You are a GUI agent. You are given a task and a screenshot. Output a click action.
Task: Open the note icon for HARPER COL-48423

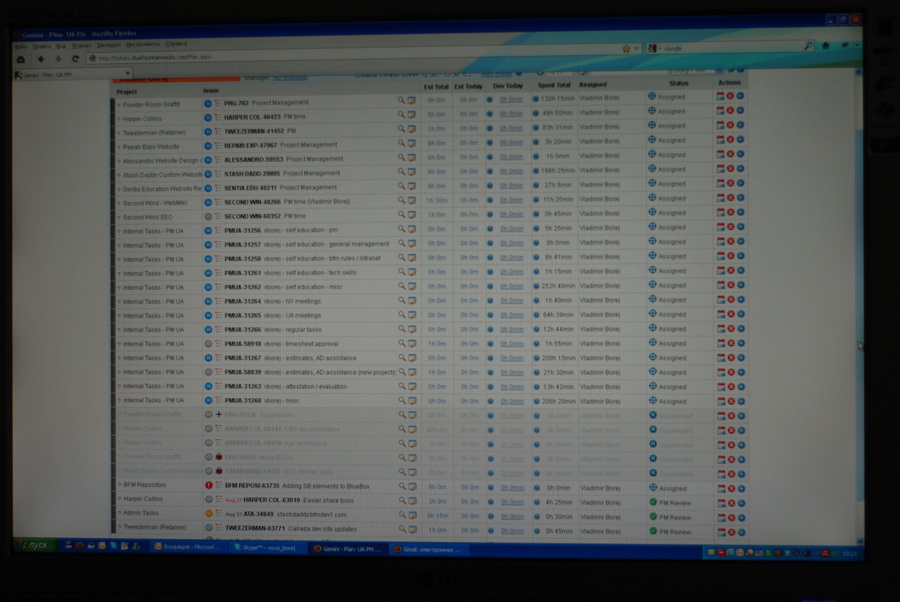point(411,115)
